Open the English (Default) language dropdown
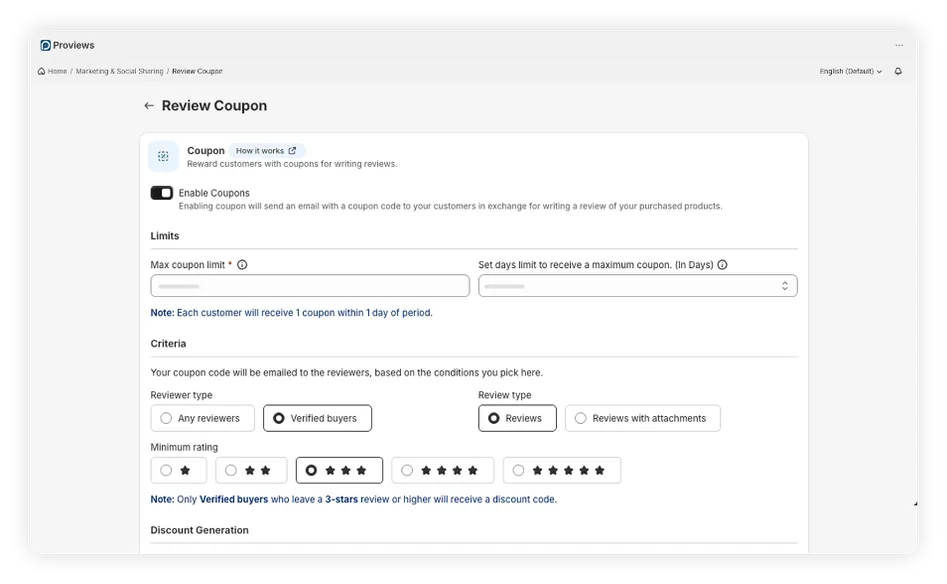Image resolution: width=947 pixels, height=584 pixels. click(848, 71)
